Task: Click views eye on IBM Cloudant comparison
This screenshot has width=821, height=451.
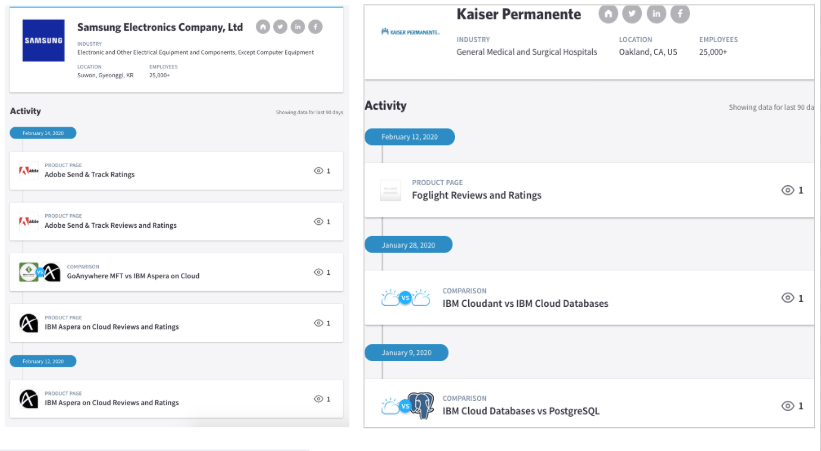Action: click(x=787, y=298)
